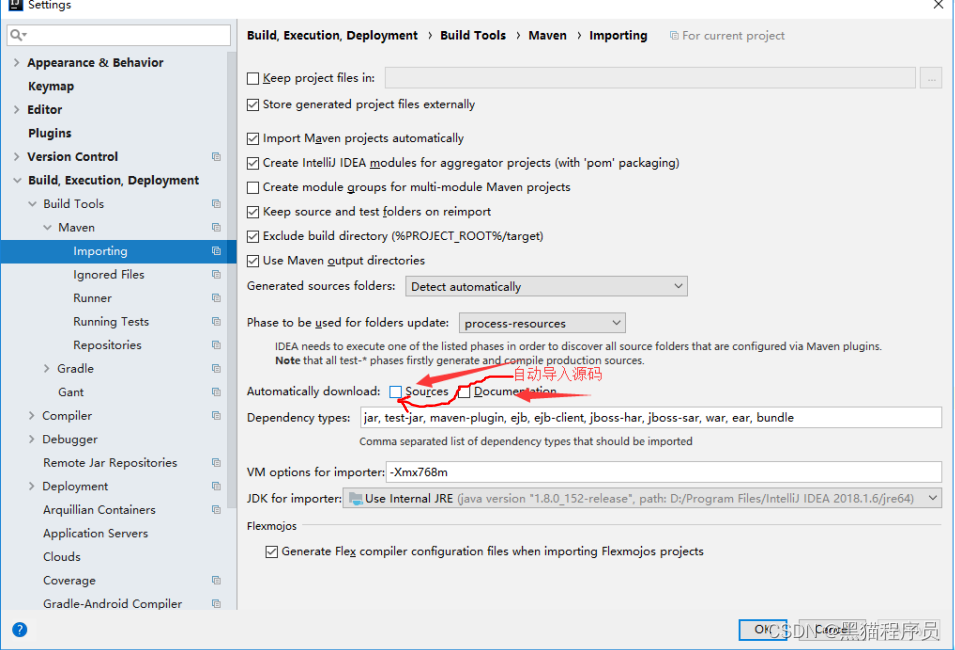955x650 pixels.
Task: Expand Version Control section
Action: click(x=16, y=157)
